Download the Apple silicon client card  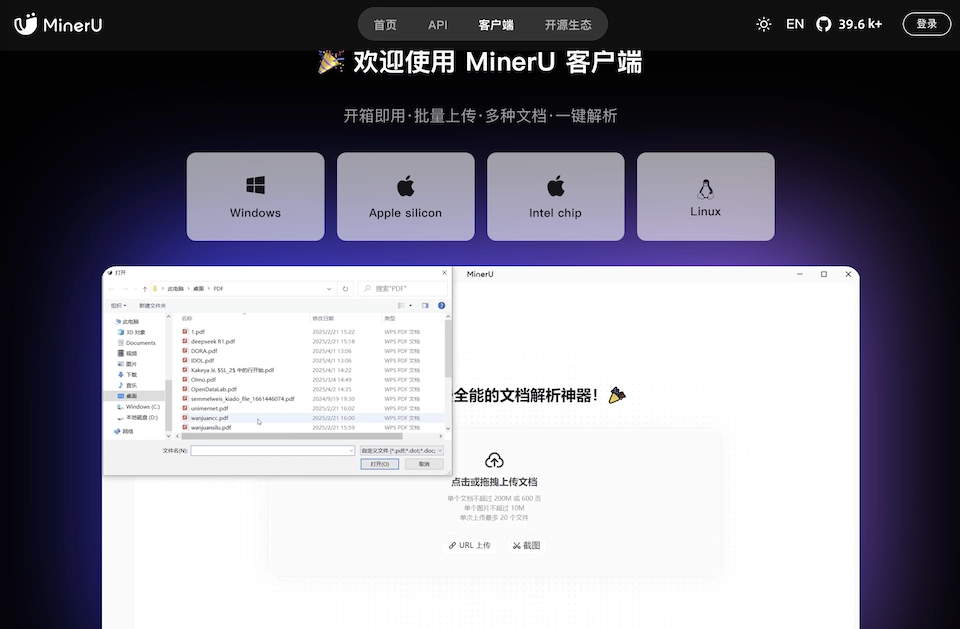(405, 197)
